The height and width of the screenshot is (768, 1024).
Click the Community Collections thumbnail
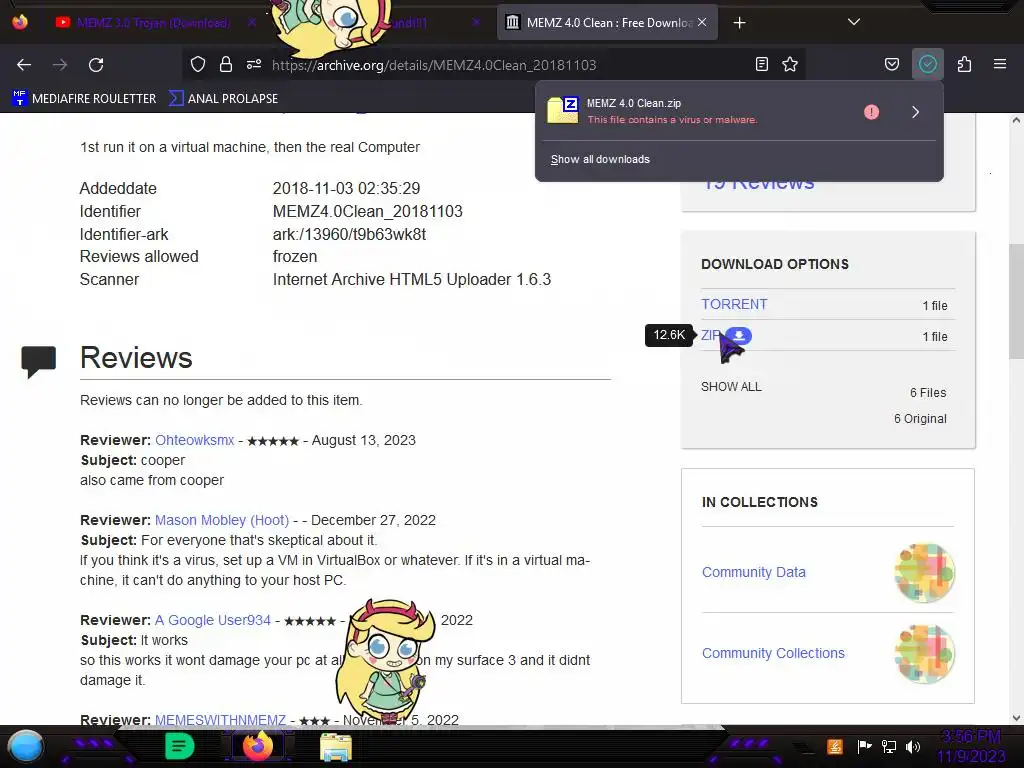[x=925, y=654]
